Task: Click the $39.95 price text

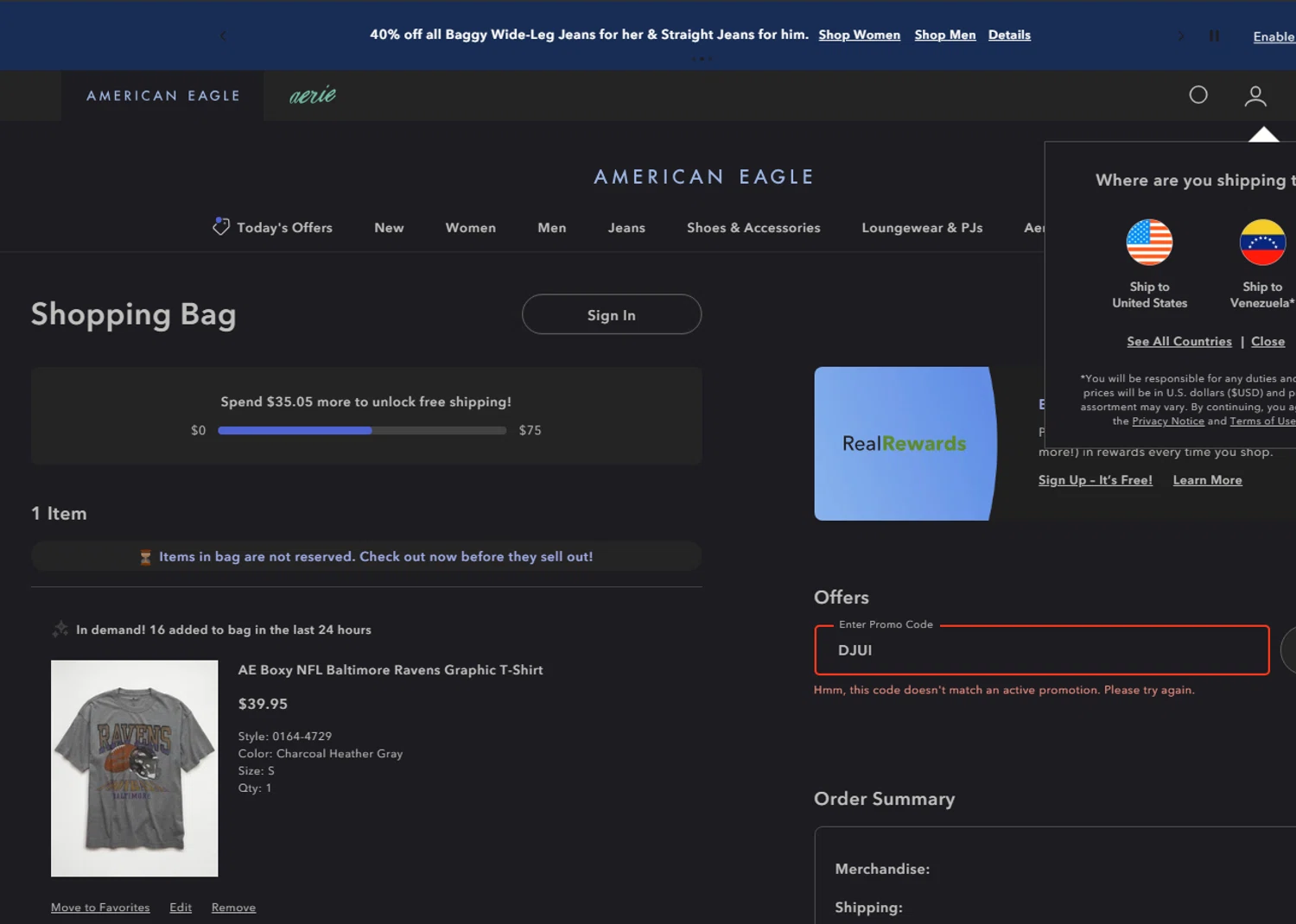Action: pos(263,704)
